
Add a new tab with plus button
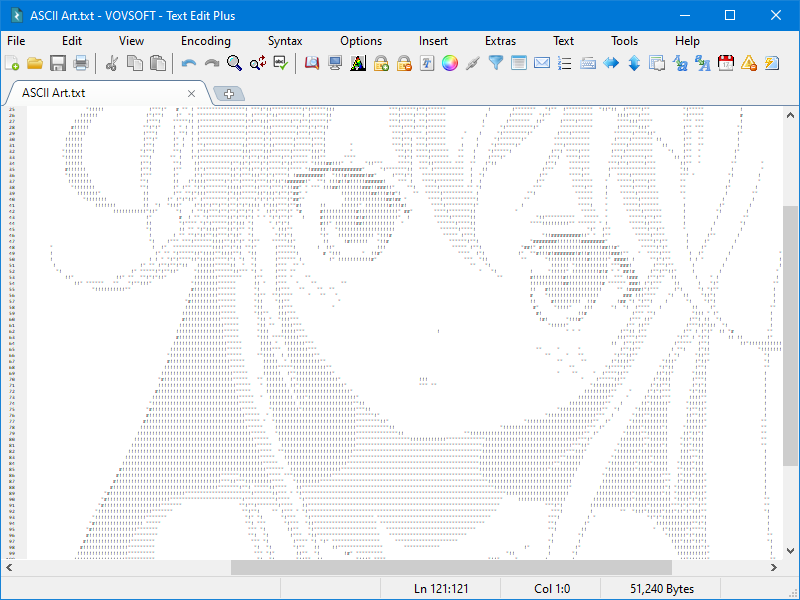pos(229,94)
